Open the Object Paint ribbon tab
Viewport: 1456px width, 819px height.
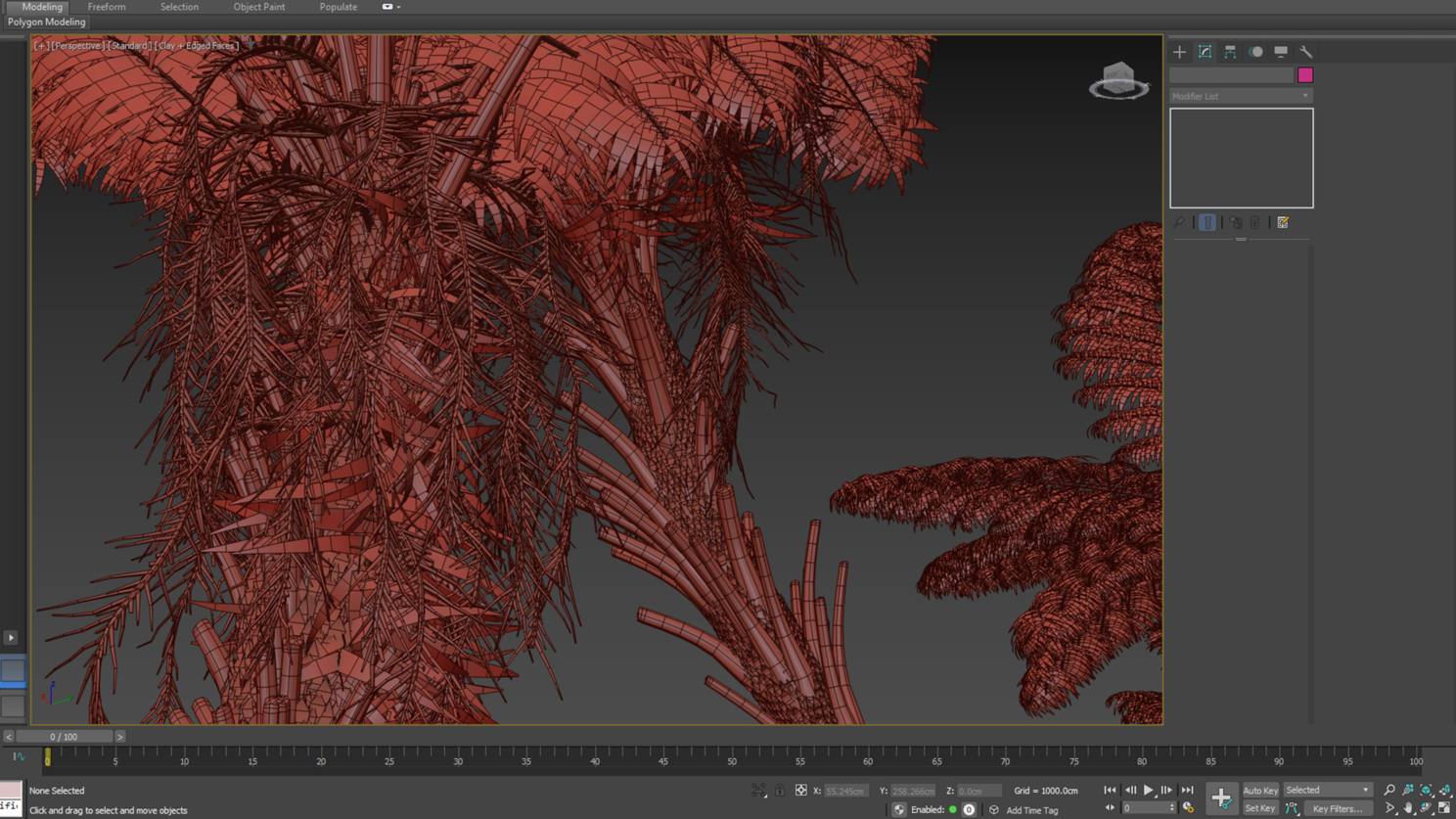point(259,7)
